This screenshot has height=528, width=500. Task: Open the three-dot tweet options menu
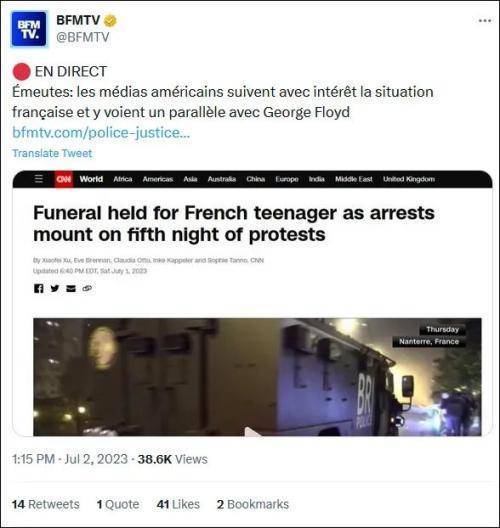pos(485,21)
